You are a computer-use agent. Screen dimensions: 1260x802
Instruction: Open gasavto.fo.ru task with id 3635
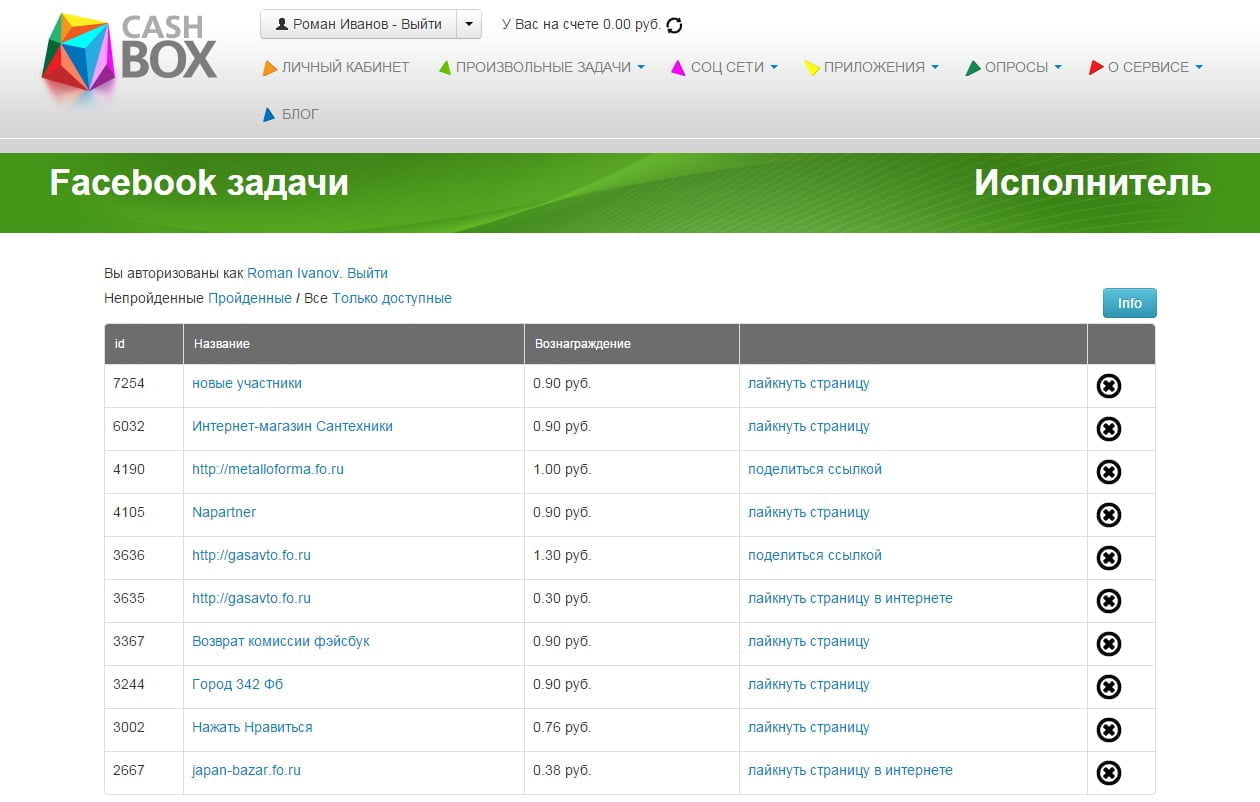click(x=251, y=598)
